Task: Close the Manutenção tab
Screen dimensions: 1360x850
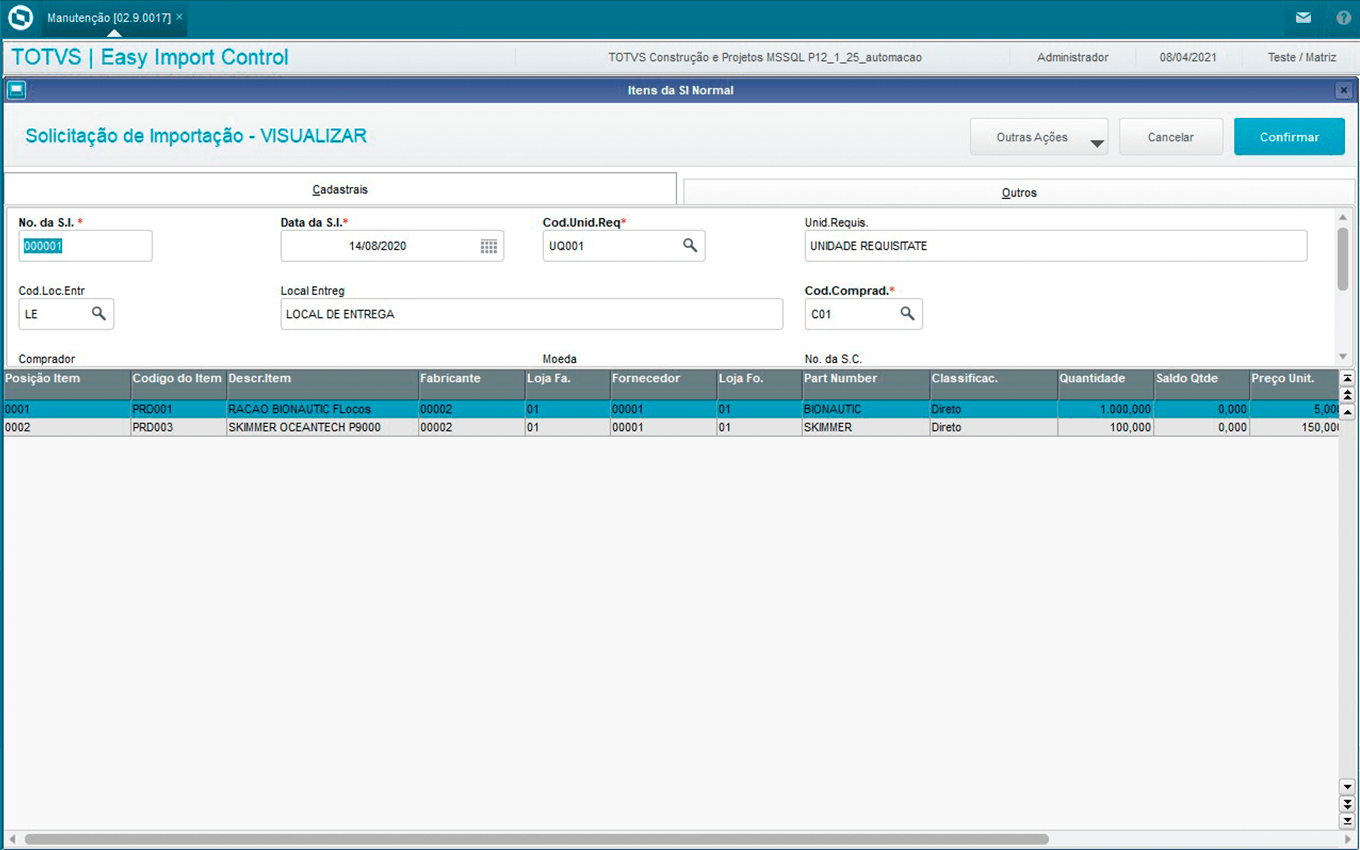Action: (x=179, y=17)
